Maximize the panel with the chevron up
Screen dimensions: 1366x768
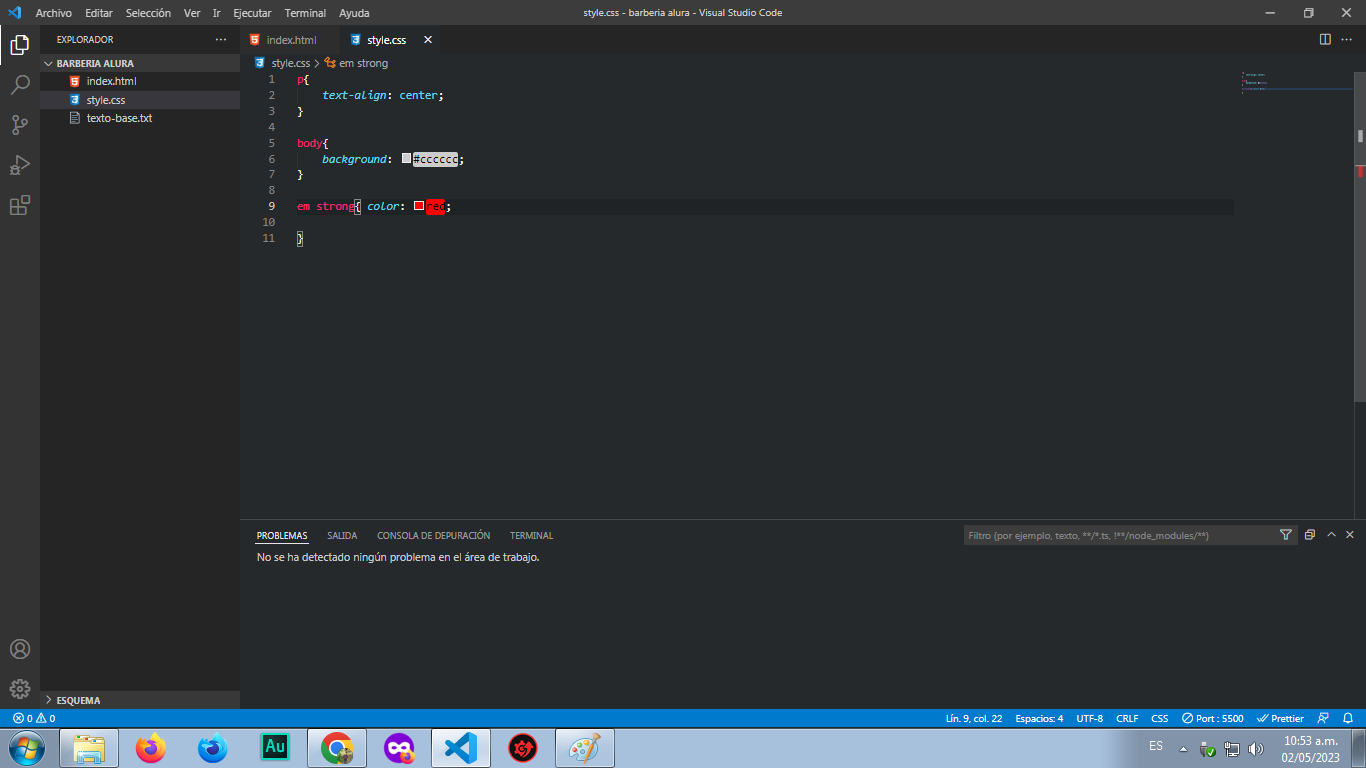point(1331,535)
